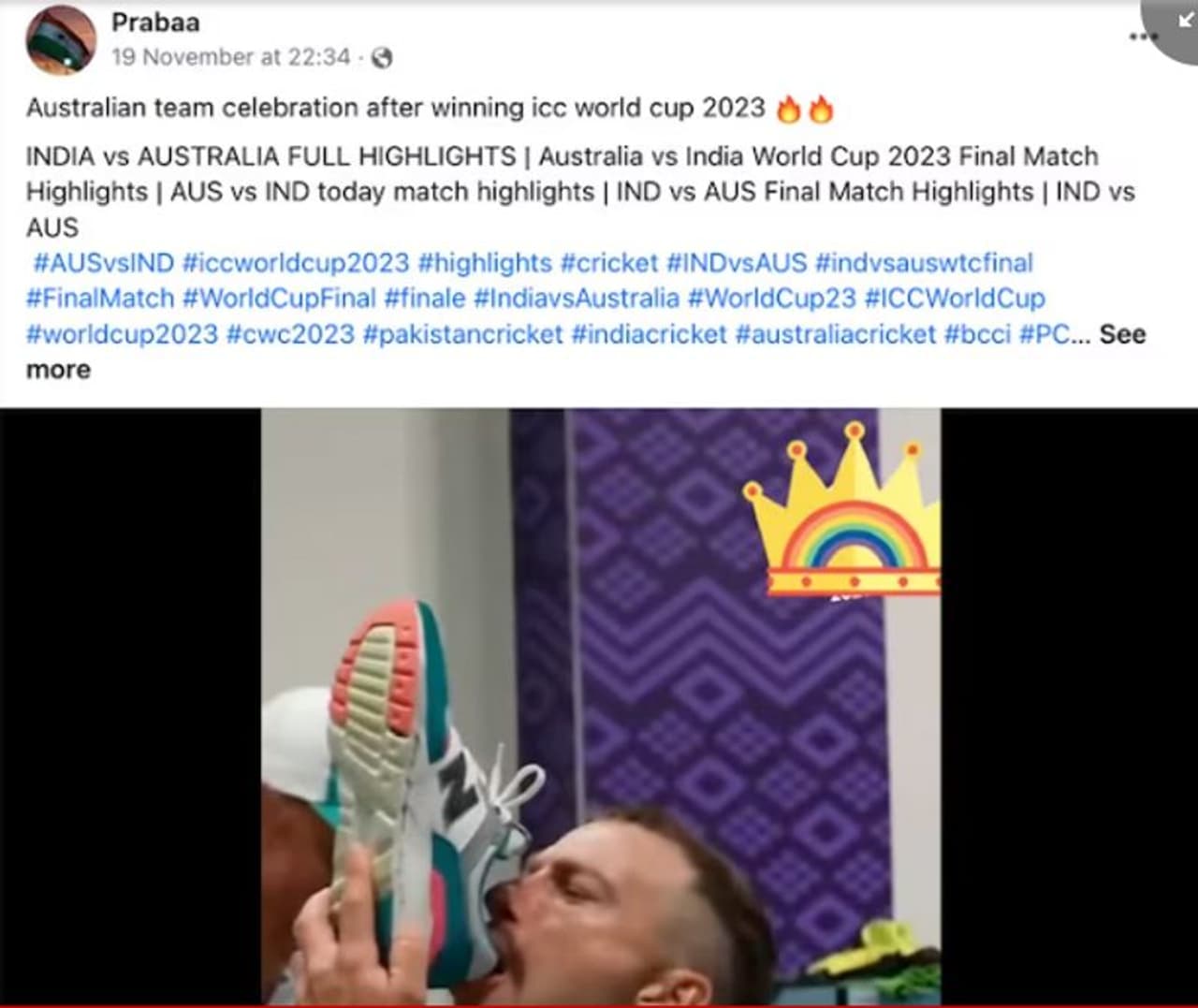Follow the #highlights hashtag link
1198x1008 pixels.
point(485,263)
